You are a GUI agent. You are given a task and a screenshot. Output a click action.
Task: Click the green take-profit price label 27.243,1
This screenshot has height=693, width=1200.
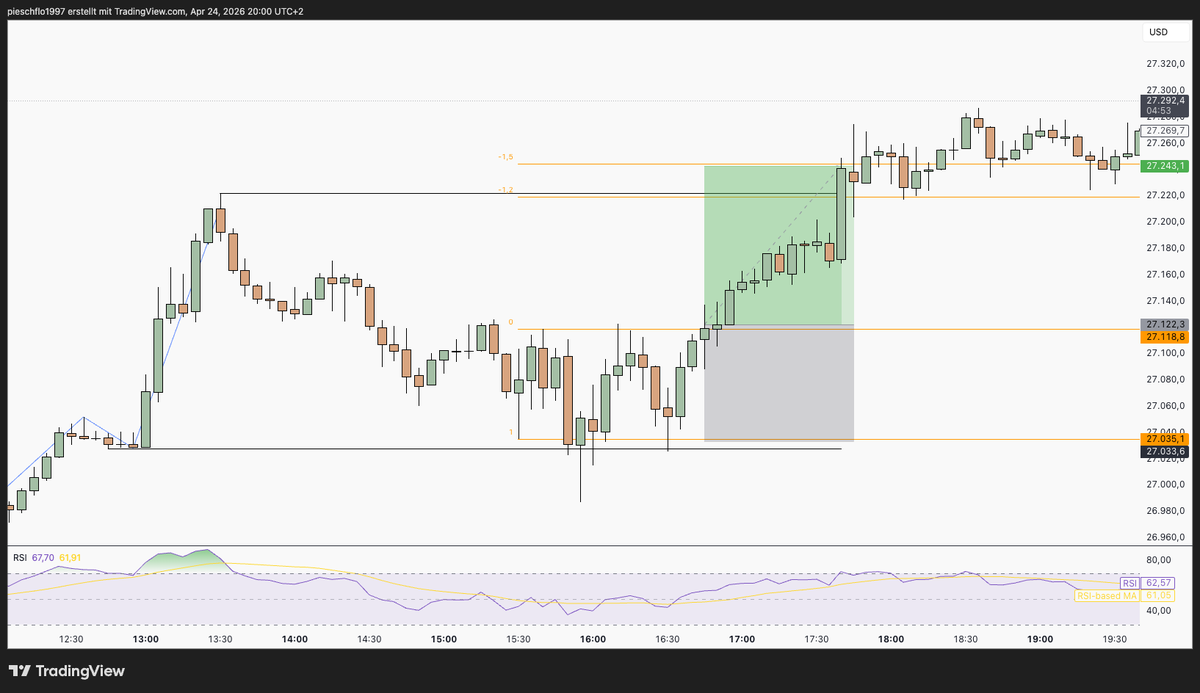click(1164, 166)
